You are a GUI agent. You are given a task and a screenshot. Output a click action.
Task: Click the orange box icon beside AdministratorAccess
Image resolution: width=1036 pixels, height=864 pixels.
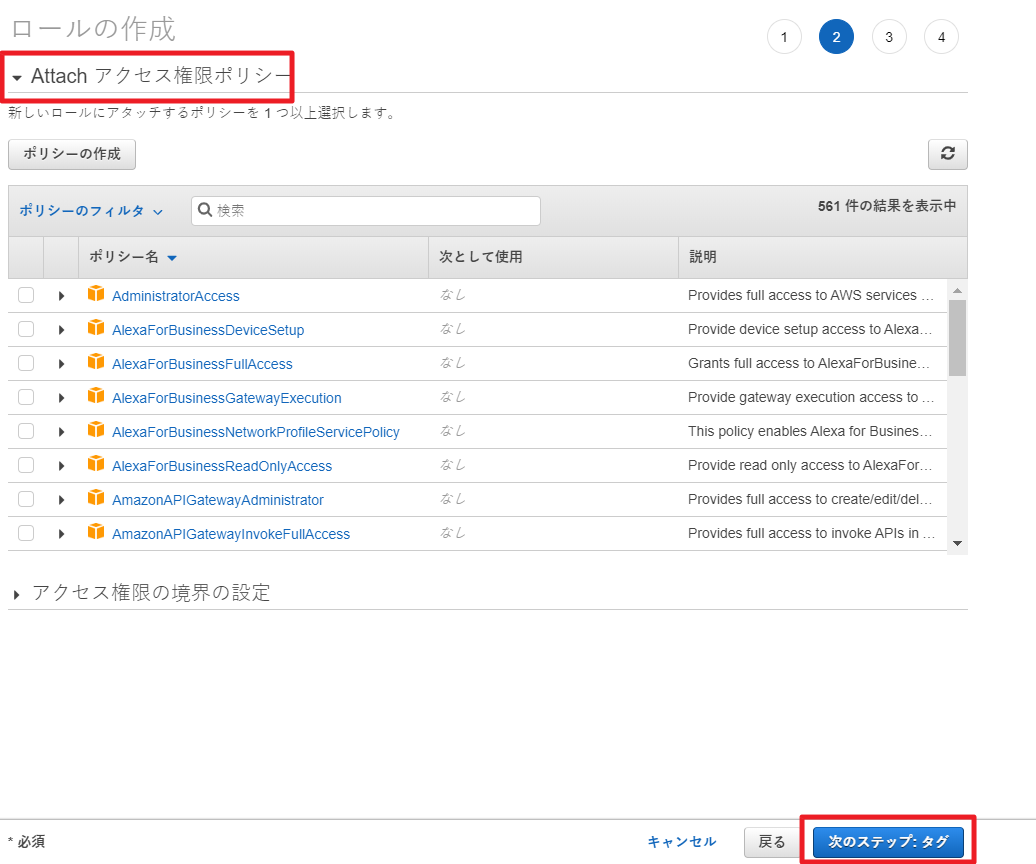coord(96,294)
